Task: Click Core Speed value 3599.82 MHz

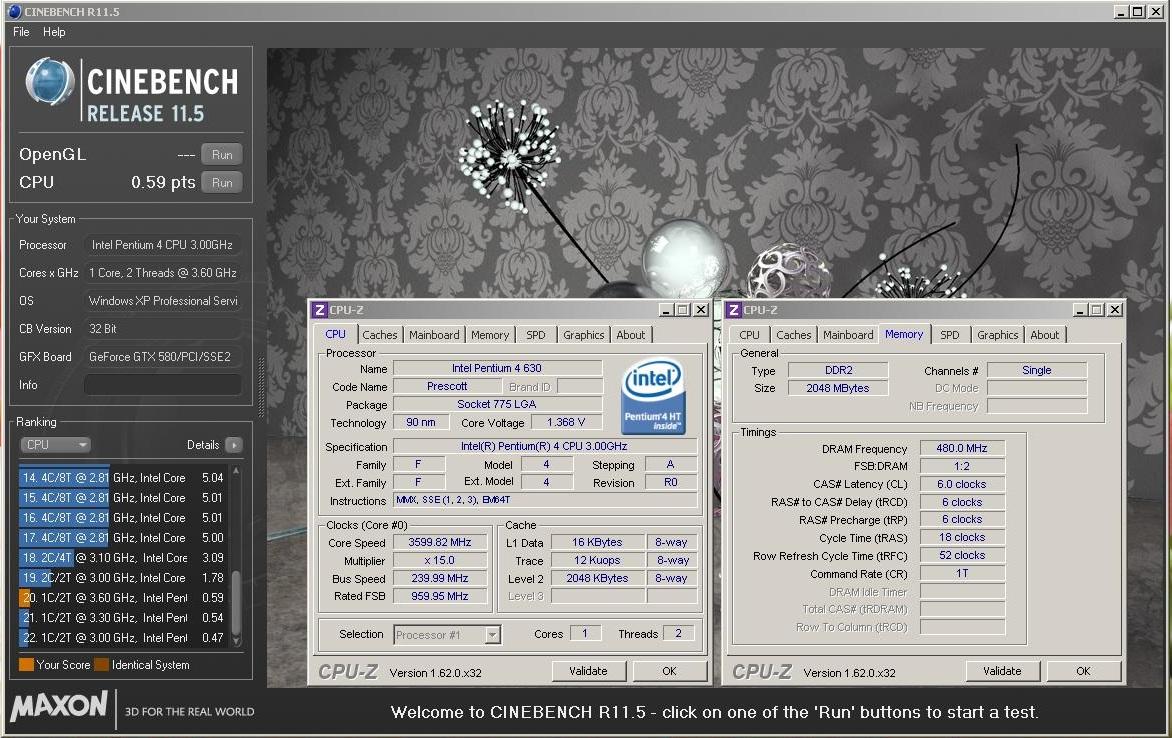Action: pyautogui.click(x=440, y=543)
